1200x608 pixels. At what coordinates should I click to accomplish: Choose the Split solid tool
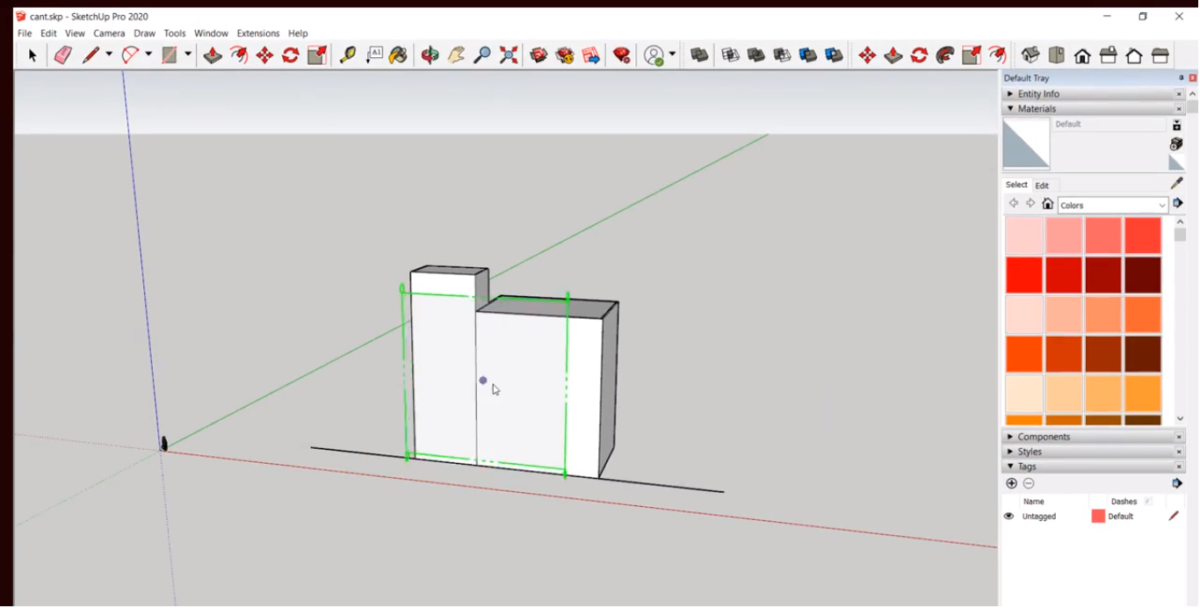[x=833, y=56]
